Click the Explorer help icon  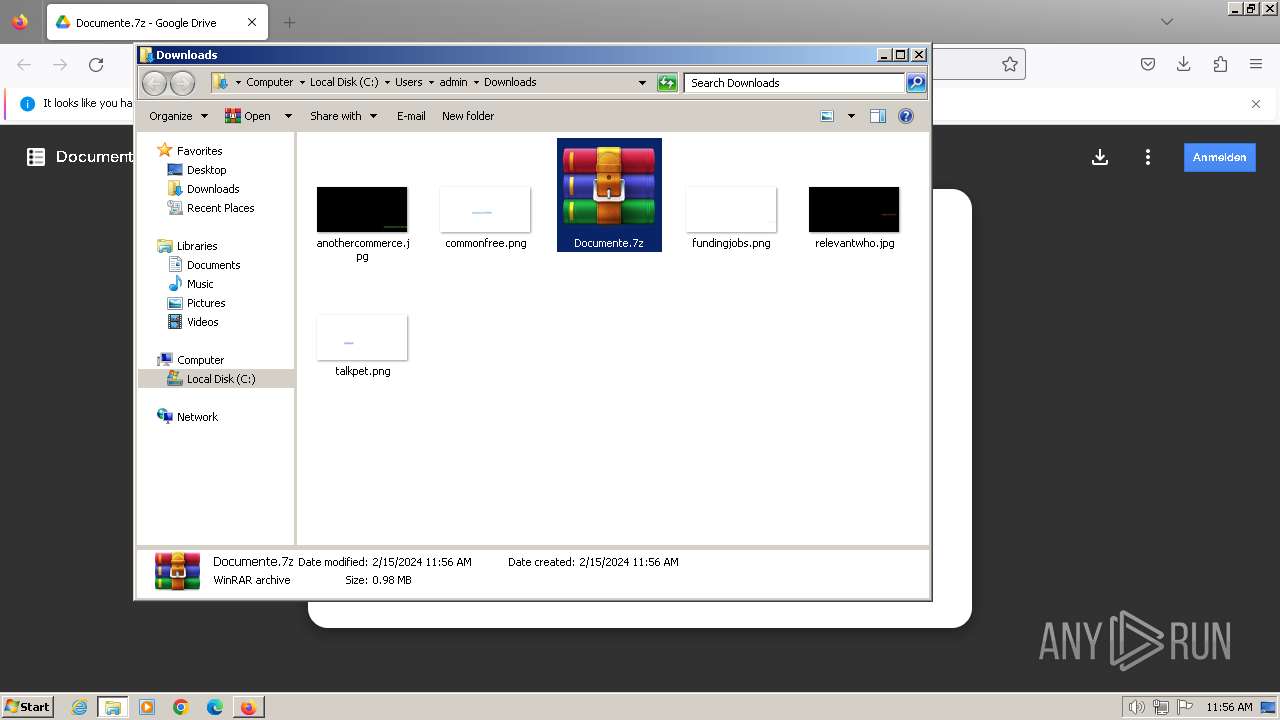coord(906,116)
